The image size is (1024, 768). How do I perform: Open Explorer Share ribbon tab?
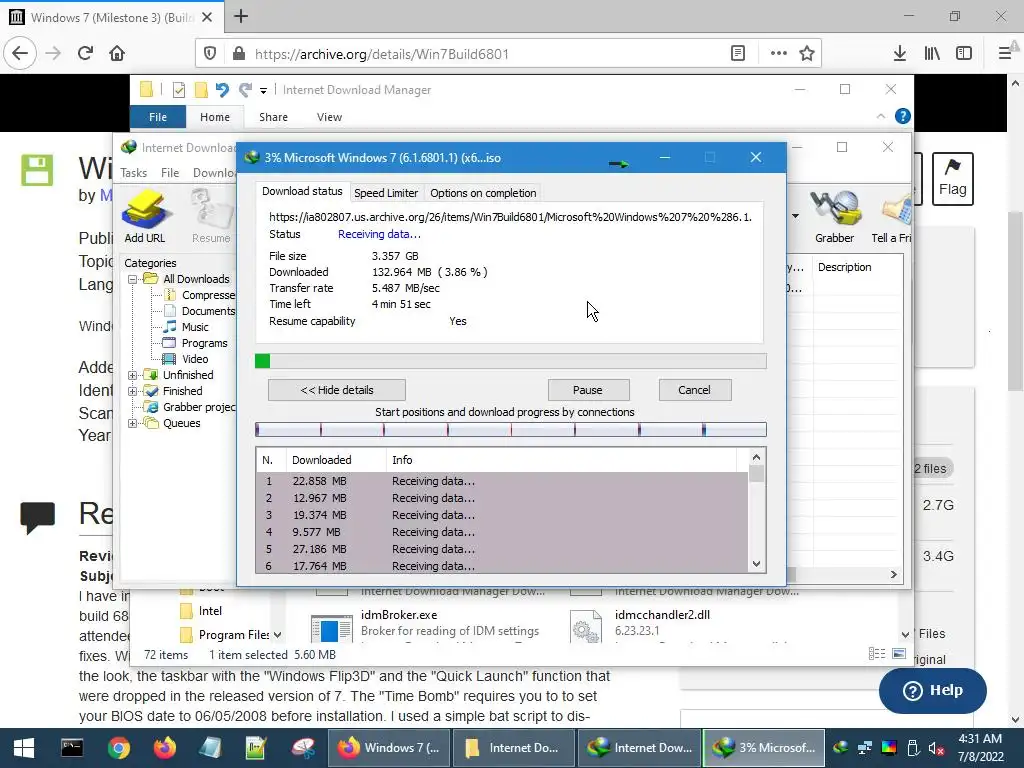click(273, 117)
